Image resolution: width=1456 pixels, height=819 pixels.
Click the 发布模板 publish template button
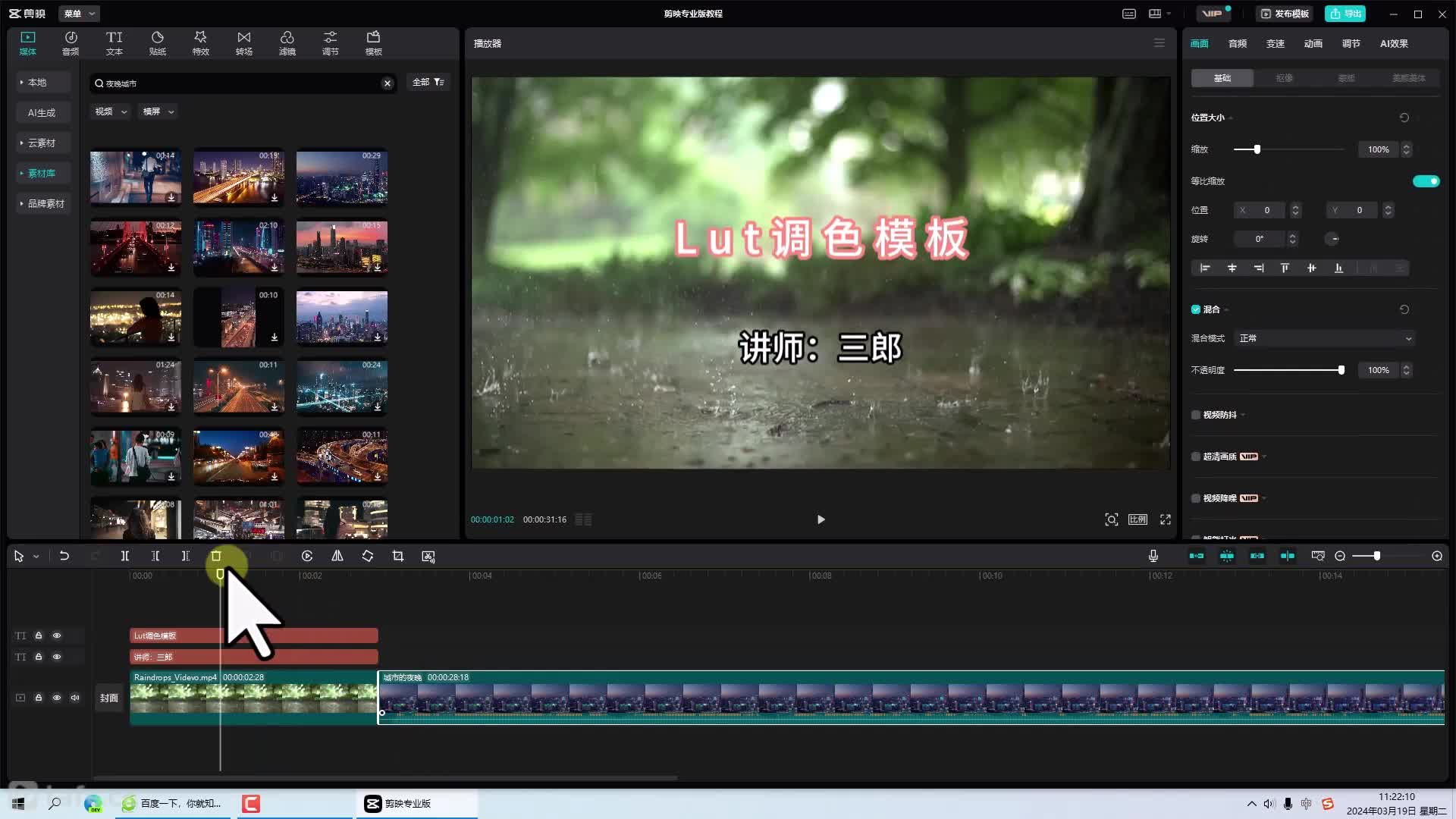click(x=1285, y=14)
